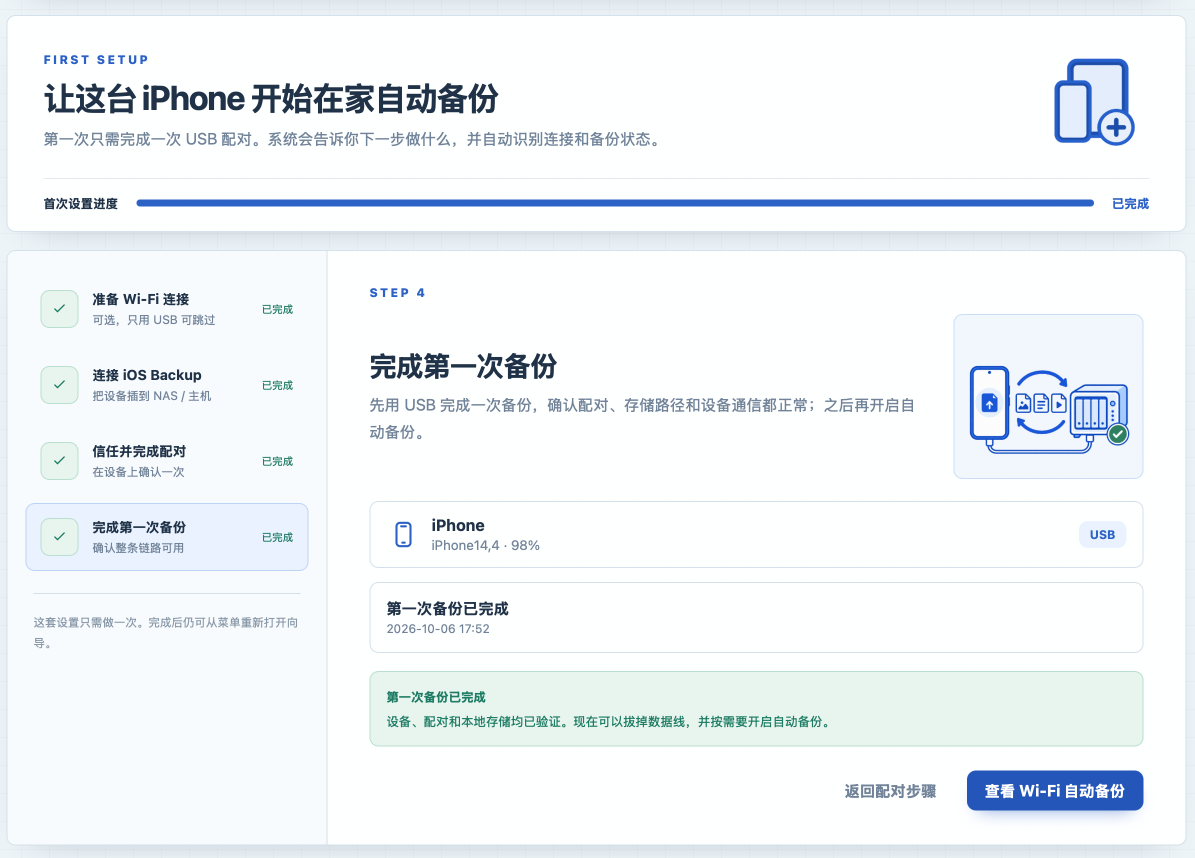The width and height of the screenshot is (1195, 858).
Task: Click the 完成第一次备份 heading in the main panel
Action: pyautogui.click(x=463, y=367)
